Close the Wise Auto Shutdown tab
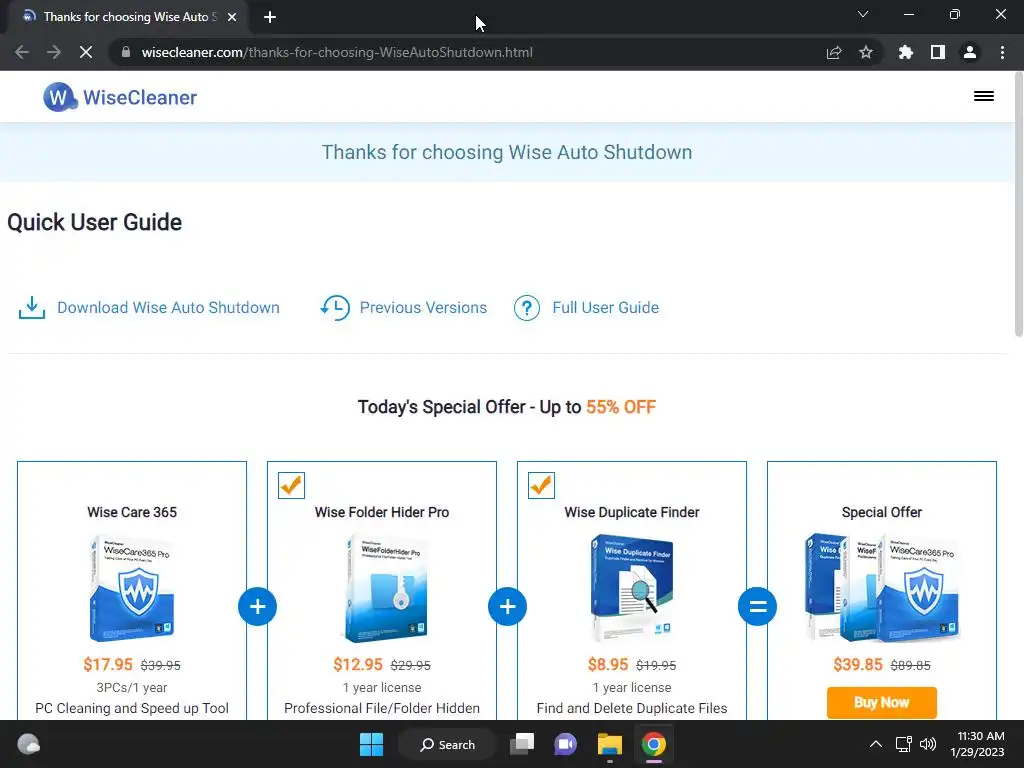This screenshot has height=768, width=1024. [232, 17]
